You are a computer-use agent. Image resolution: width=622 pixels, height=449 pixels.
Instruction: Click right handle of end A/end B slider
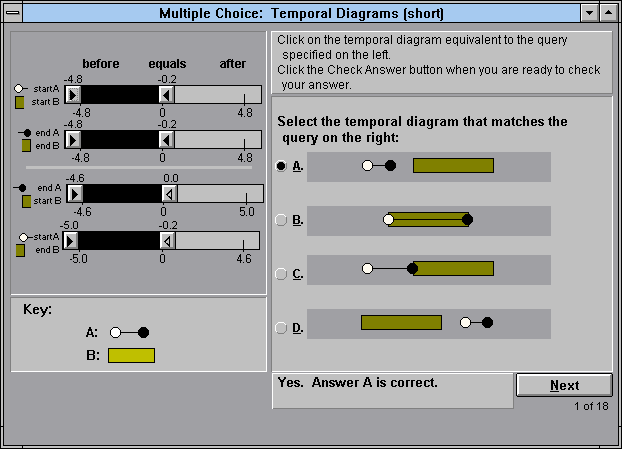[167, 140]
